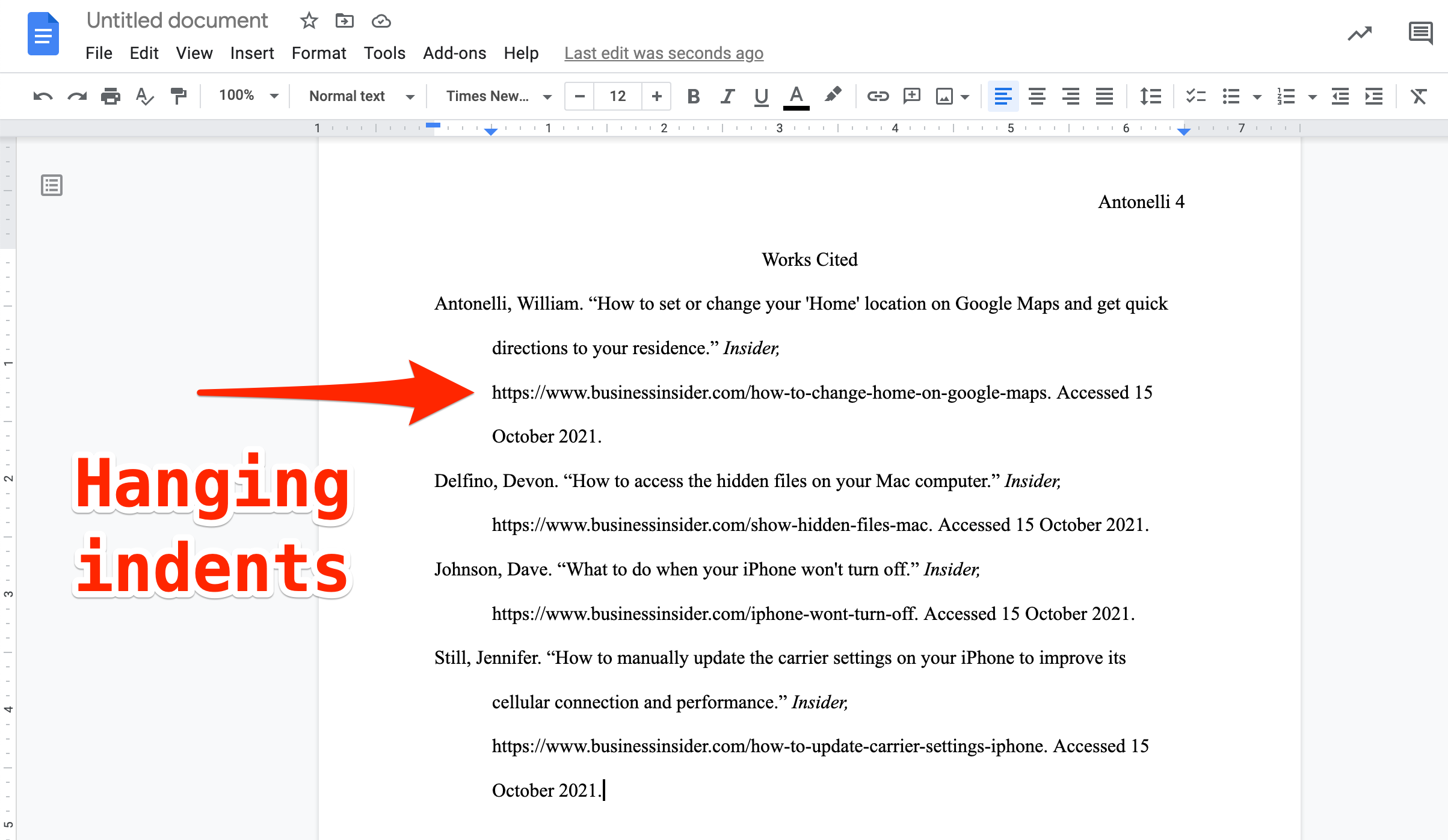Toggle bulleted list formatting
1448x840 pixels.
1229,97
